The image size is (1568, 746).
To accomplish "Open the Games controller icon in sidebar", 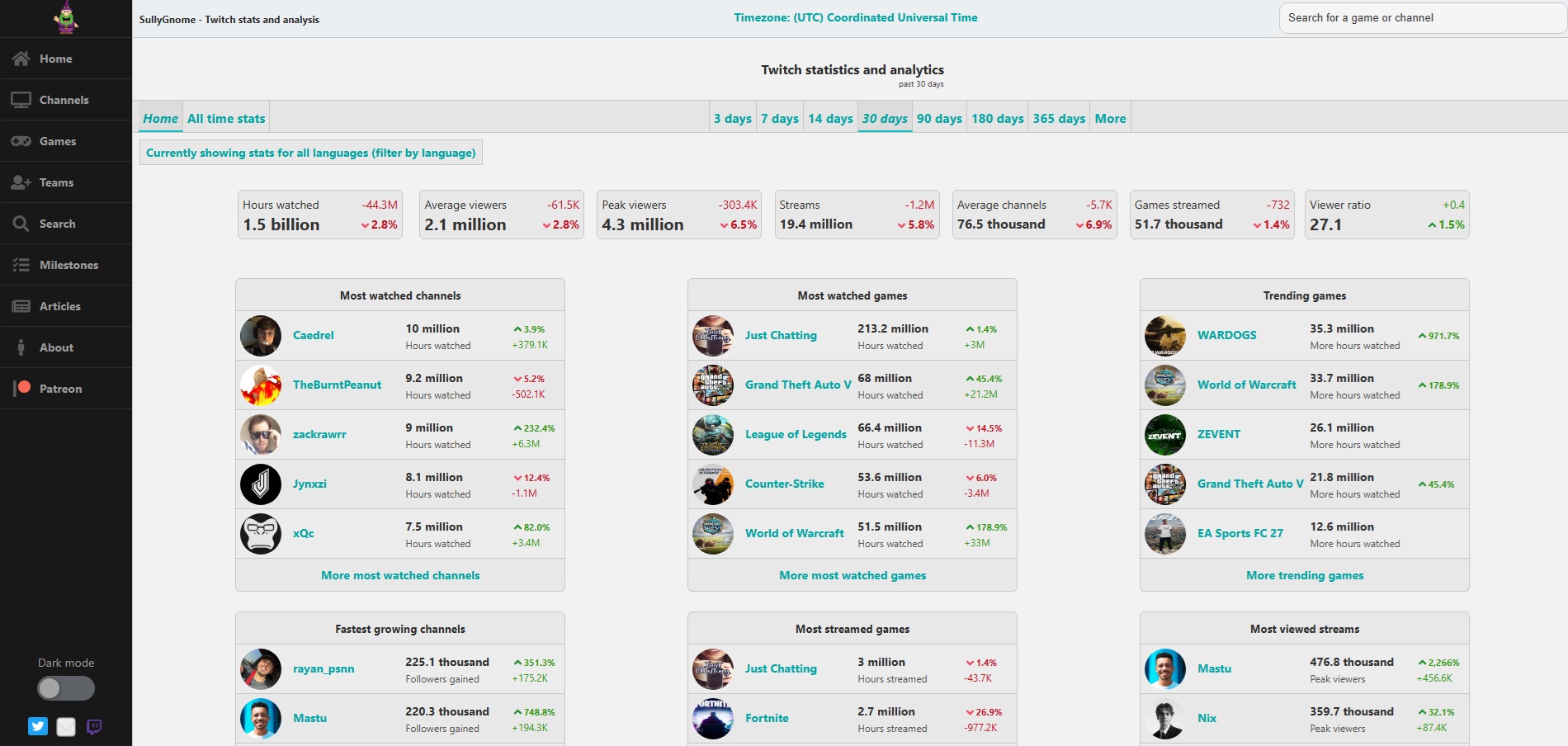I will [21, 141].
